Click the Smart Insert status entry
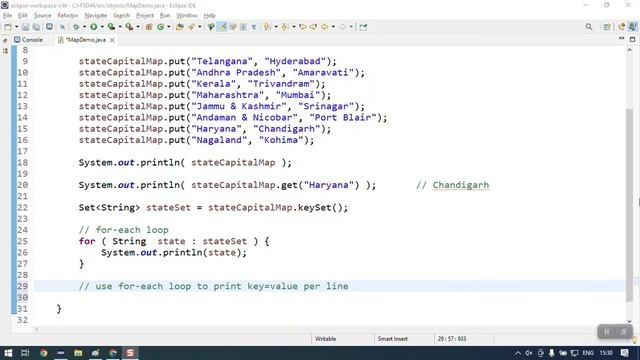640x360 pixels. click(393, 339)
